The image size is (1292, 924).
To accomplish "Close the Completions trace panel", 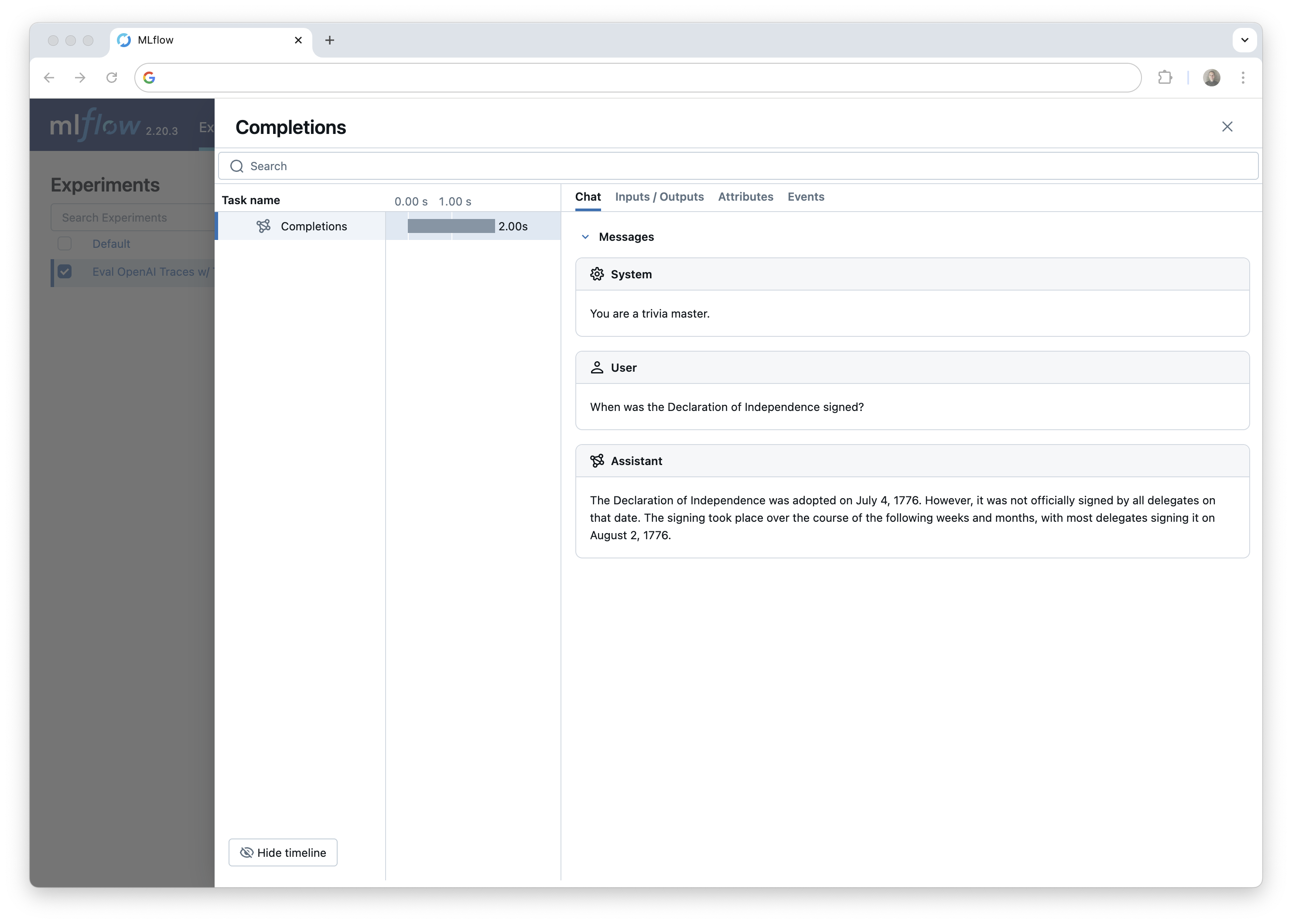I will [1227, 127].
